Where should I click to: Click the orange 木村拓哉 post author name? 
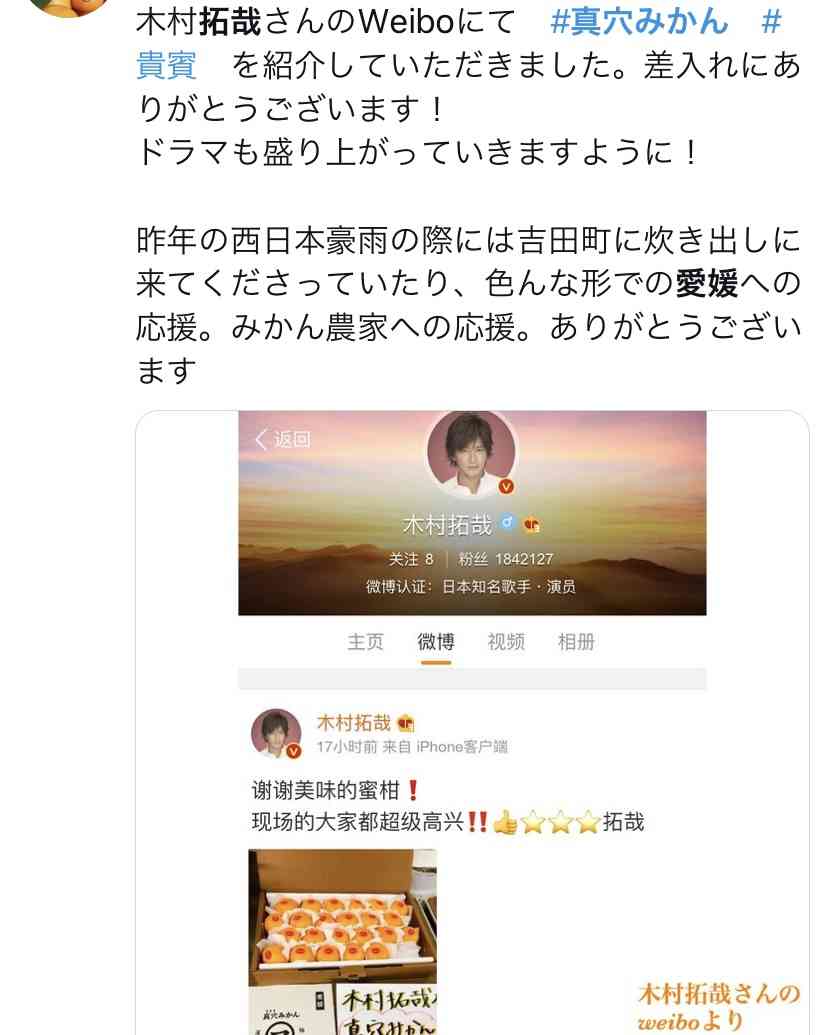(354, 723)
